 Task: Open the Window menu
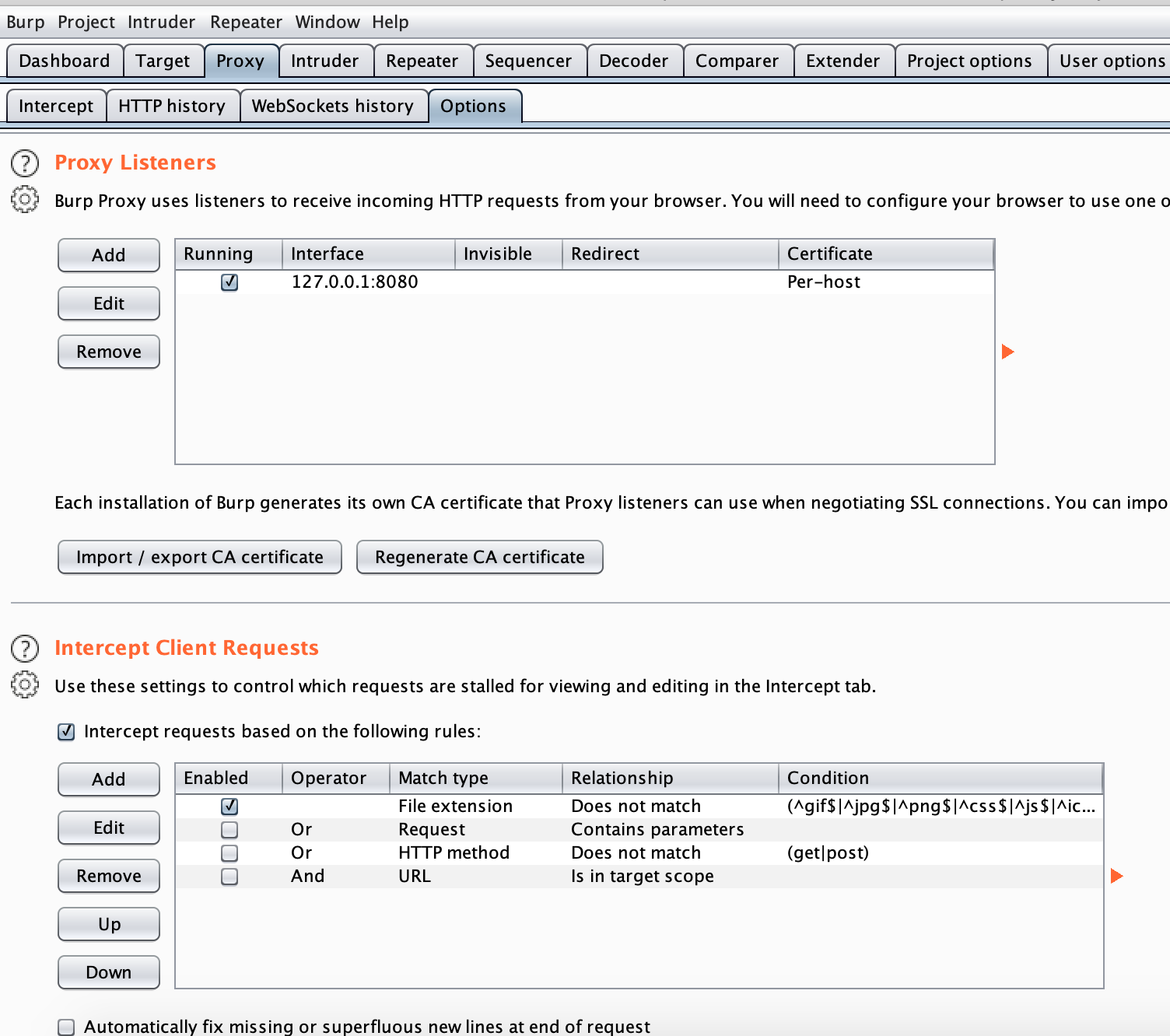click(x=328, y=22)
